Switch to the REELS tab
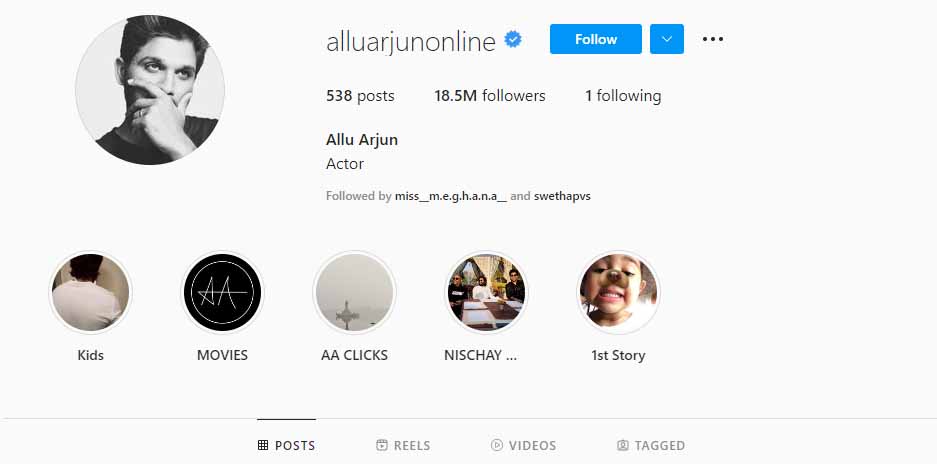Screen dimensions: 937x464 coord(403,445)
